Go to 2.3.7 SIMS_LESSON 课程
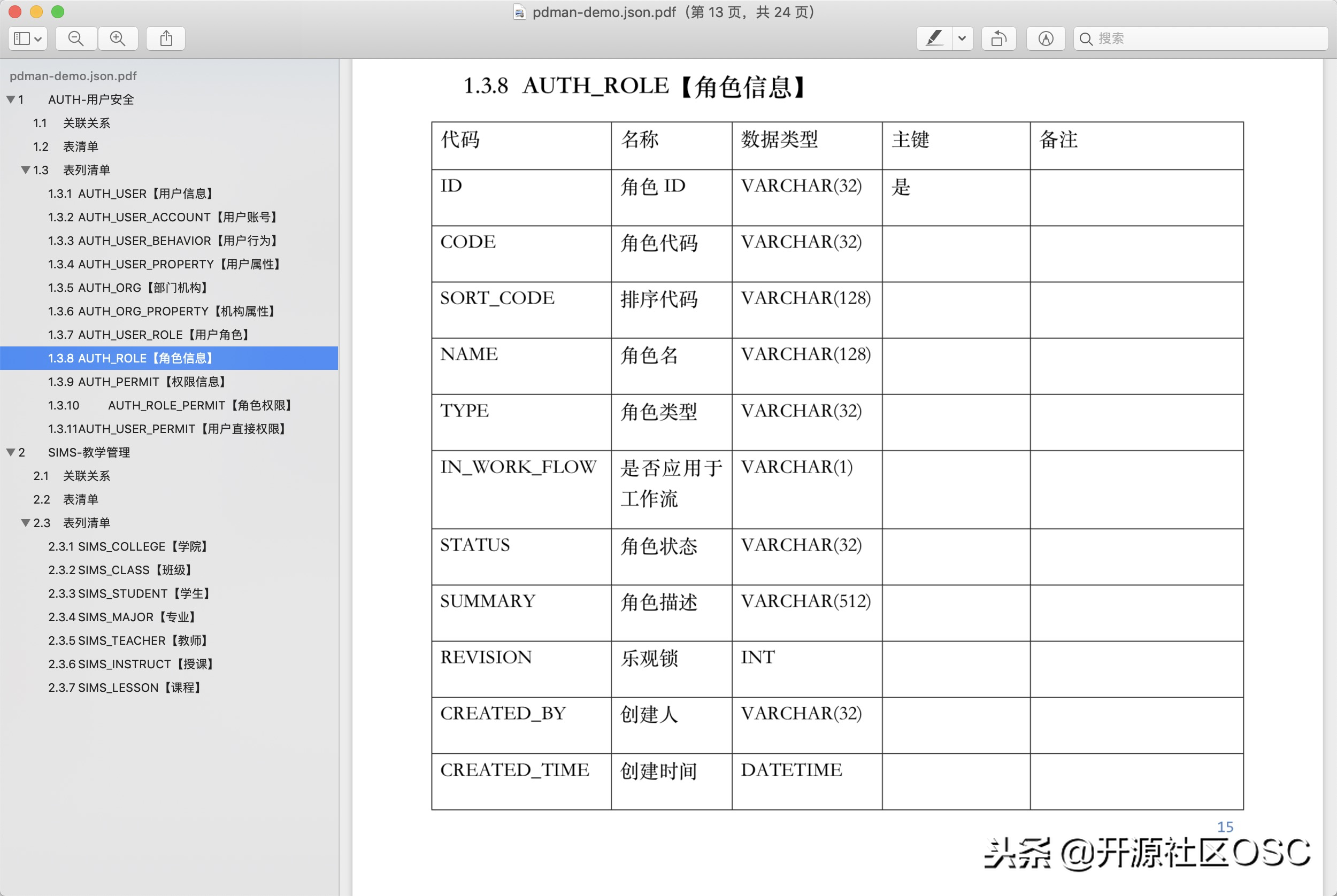 pos(126,687)
